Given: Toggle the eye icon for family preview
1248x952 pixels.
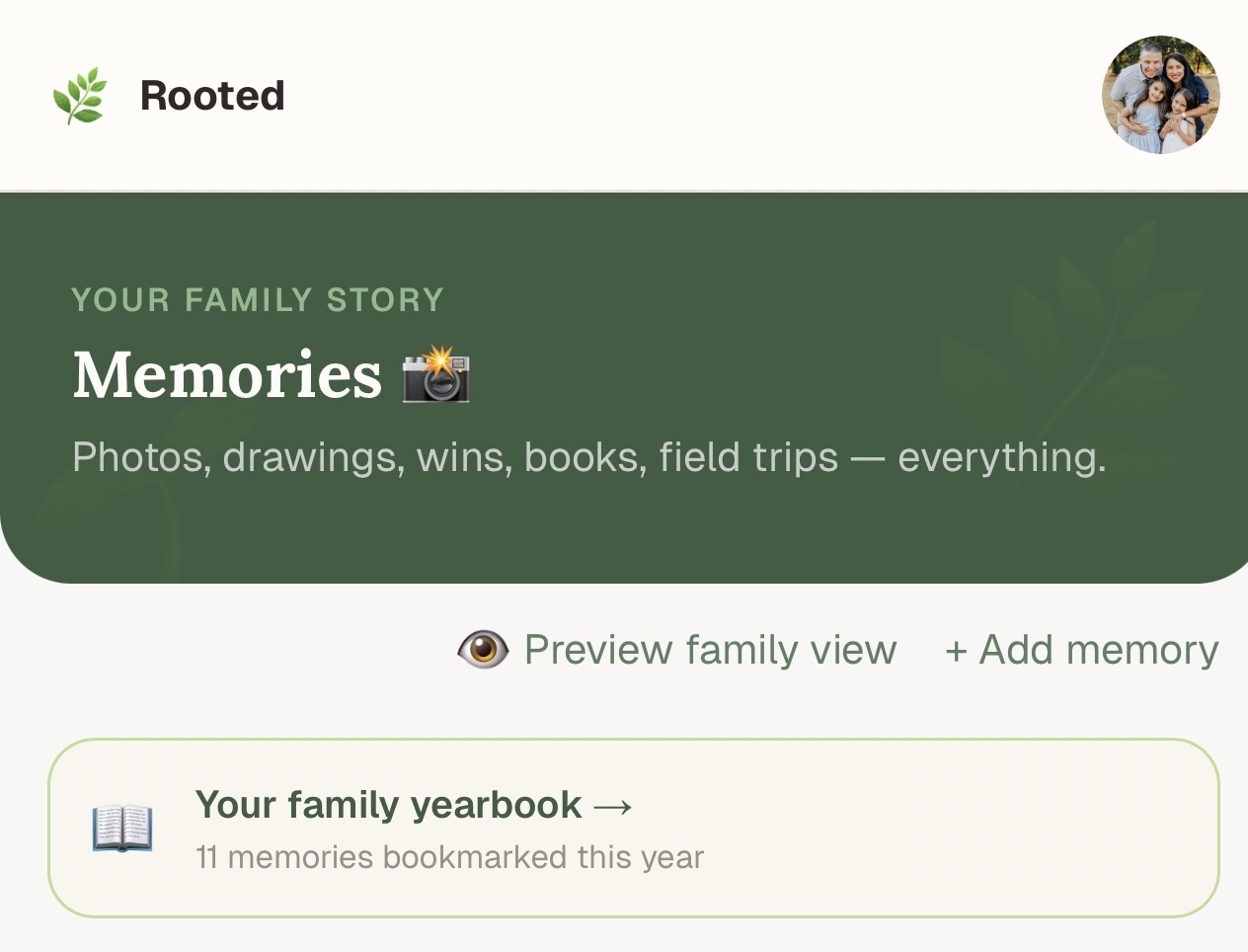Looking at the screenshot, I should point(483,650).
